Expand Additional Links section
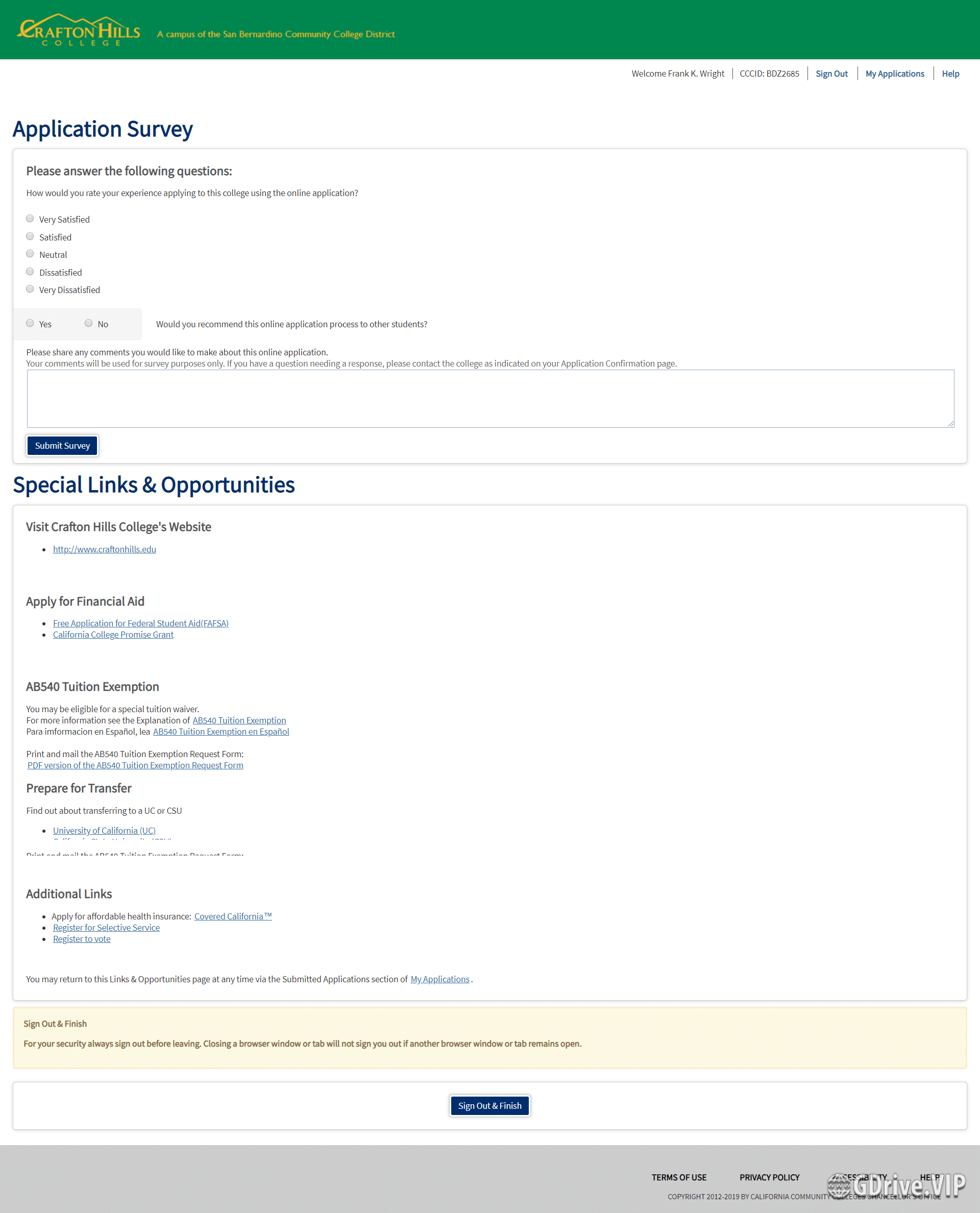Screen dimensions: 980x1213 [69, 894]
